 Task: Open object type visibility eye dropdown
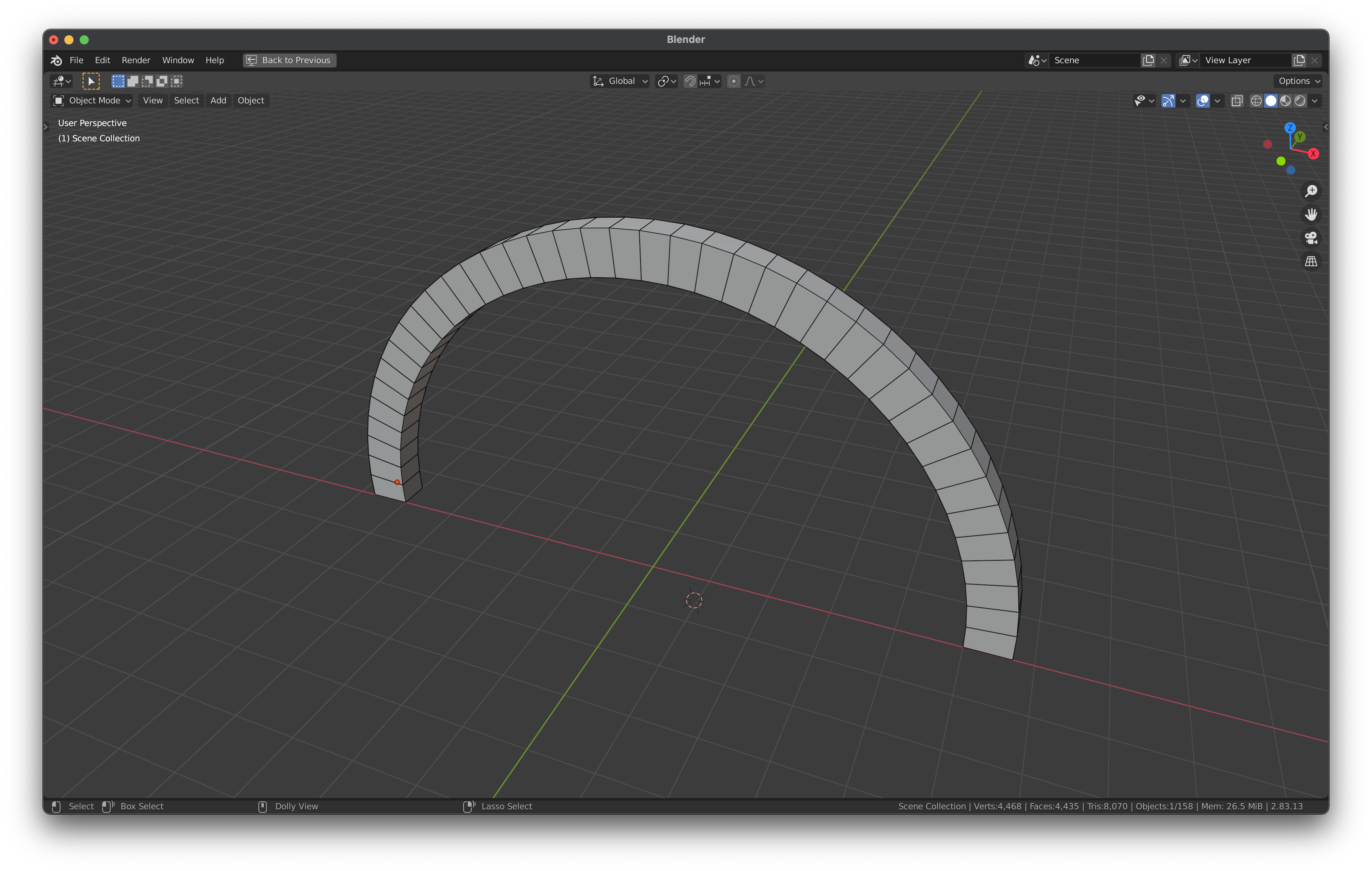point(1144,101)
